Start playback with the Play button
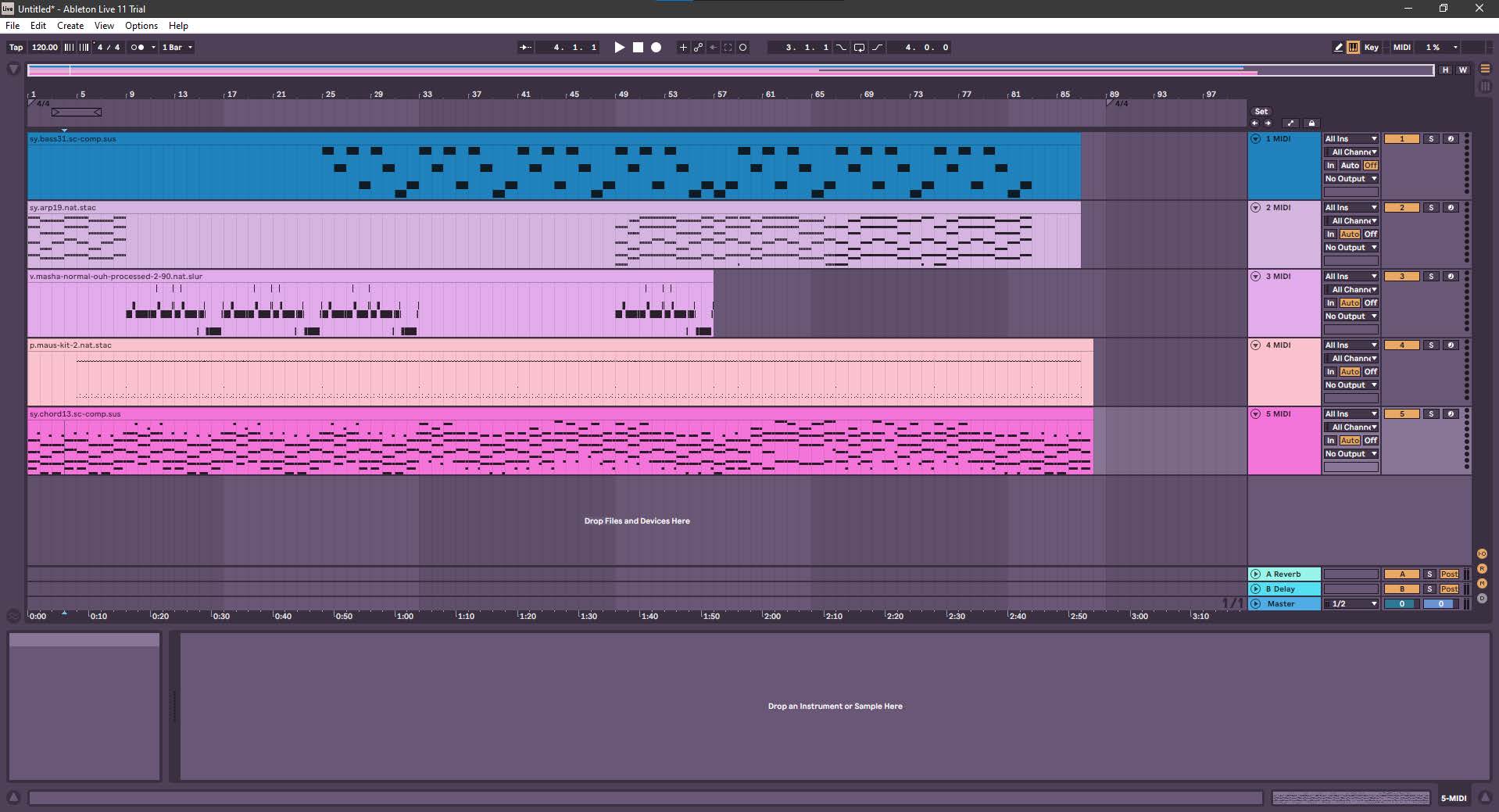This screenshot has height=812, width=1499. pos(619,48)
